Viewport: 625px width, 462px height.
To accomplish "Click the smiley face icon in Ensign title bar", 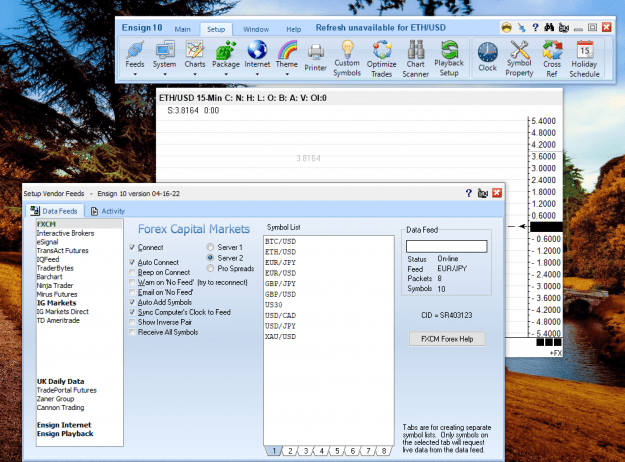I will pyautogui.click(x=506, y=27).
